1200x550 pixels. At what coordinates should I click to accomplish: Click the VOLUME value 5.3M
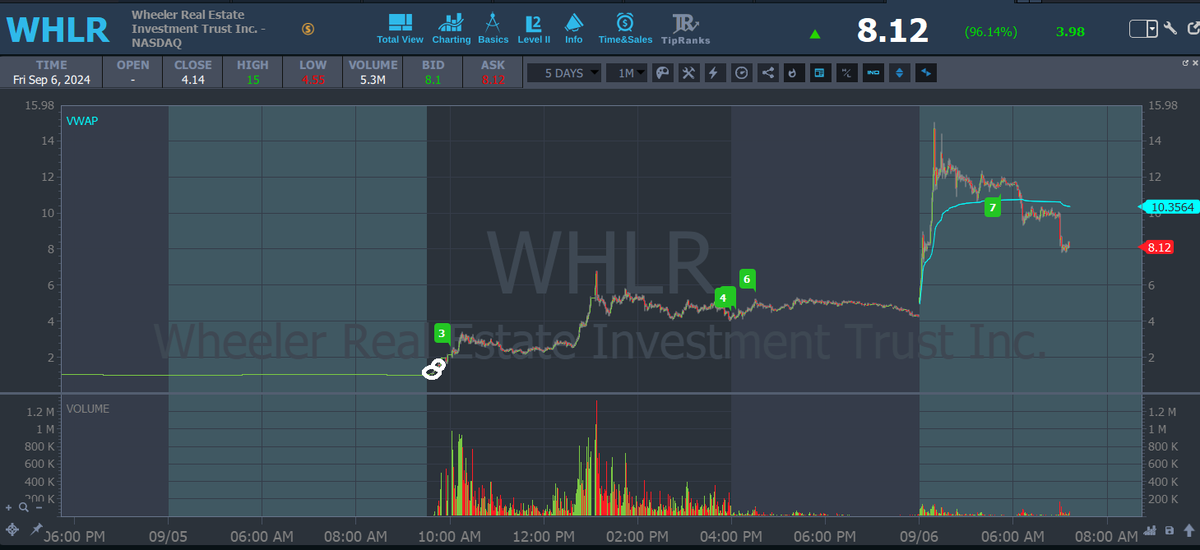coord(373,79)
